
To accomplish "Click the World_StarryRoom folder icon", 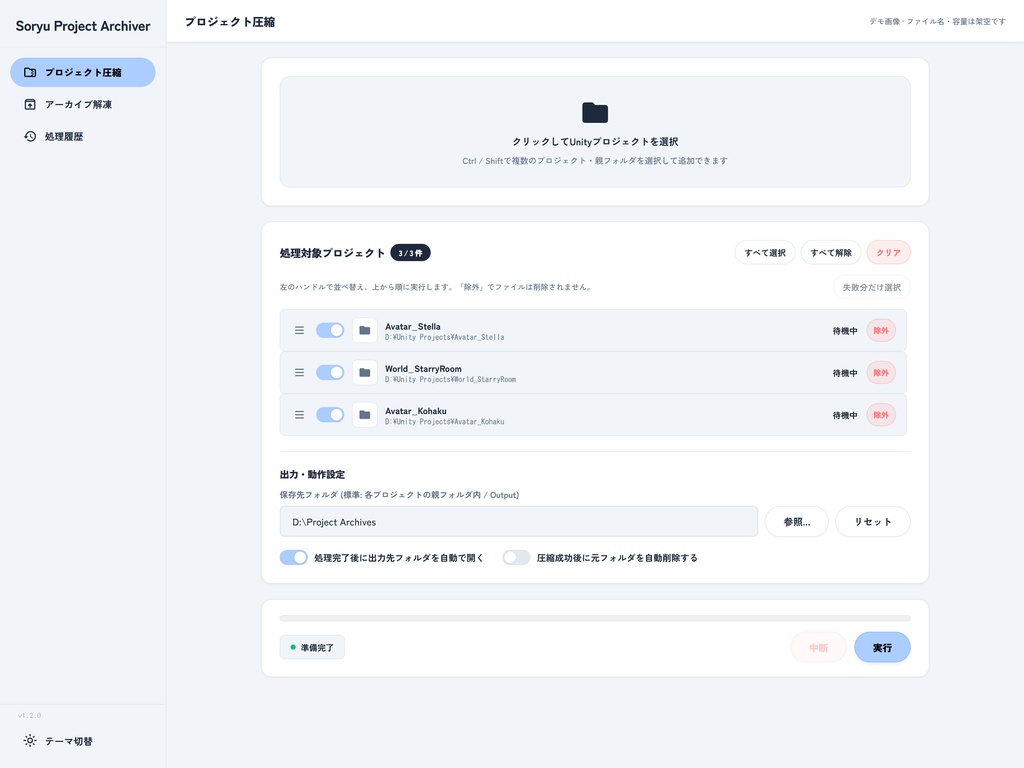I will coord(364,372).
